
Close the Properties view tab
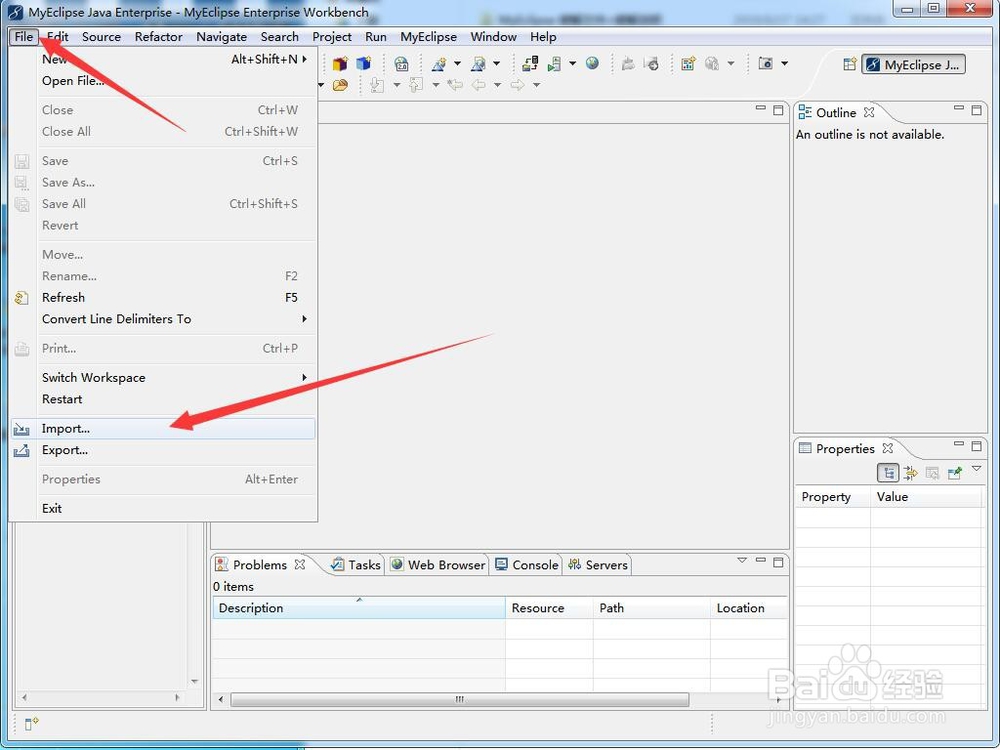(887, 448)
